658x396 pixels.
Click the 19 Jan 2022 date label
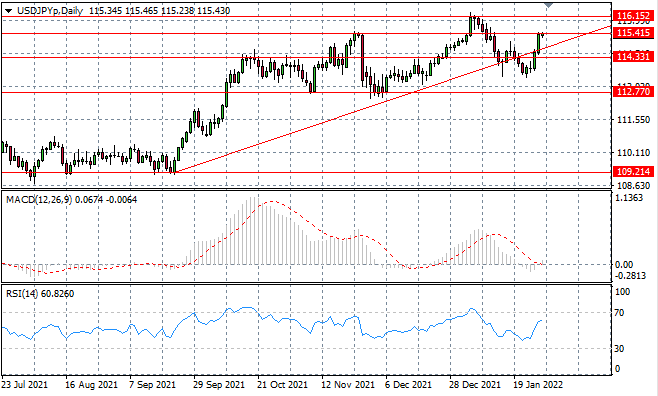tap(539, 385)
